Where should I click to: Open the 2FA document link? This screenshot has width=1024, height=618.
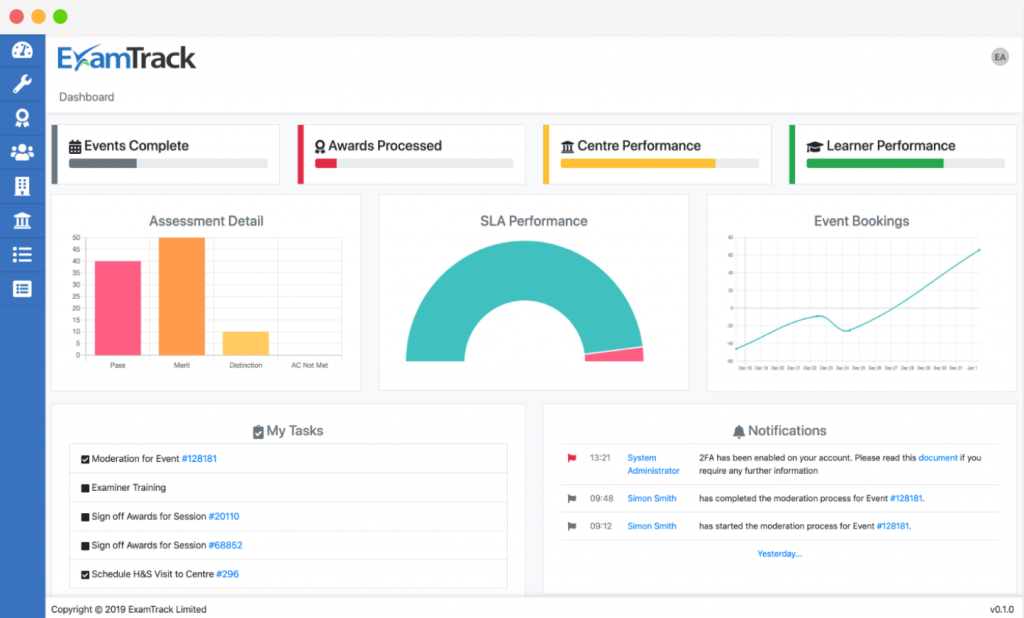[x=938, y=457]
